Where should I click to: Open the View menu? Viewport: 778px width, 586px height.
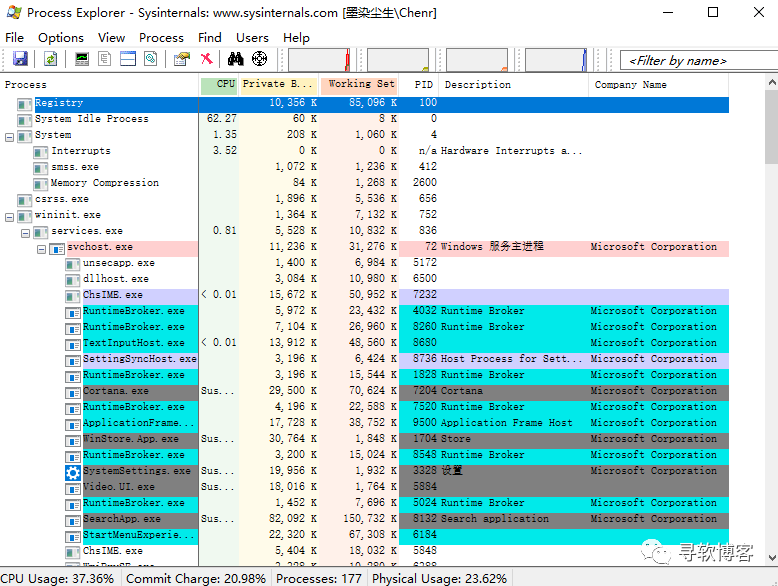coord(111,38)
